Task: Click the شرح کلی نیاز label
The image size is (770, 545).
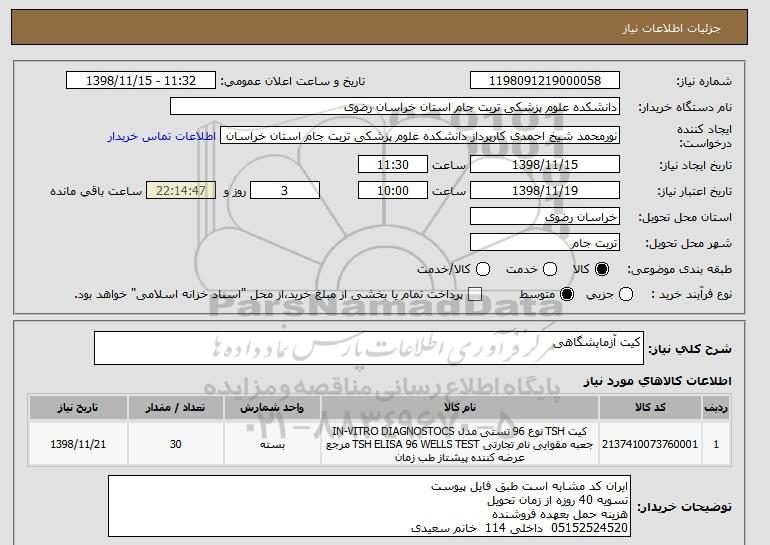Action: (689, 349)
